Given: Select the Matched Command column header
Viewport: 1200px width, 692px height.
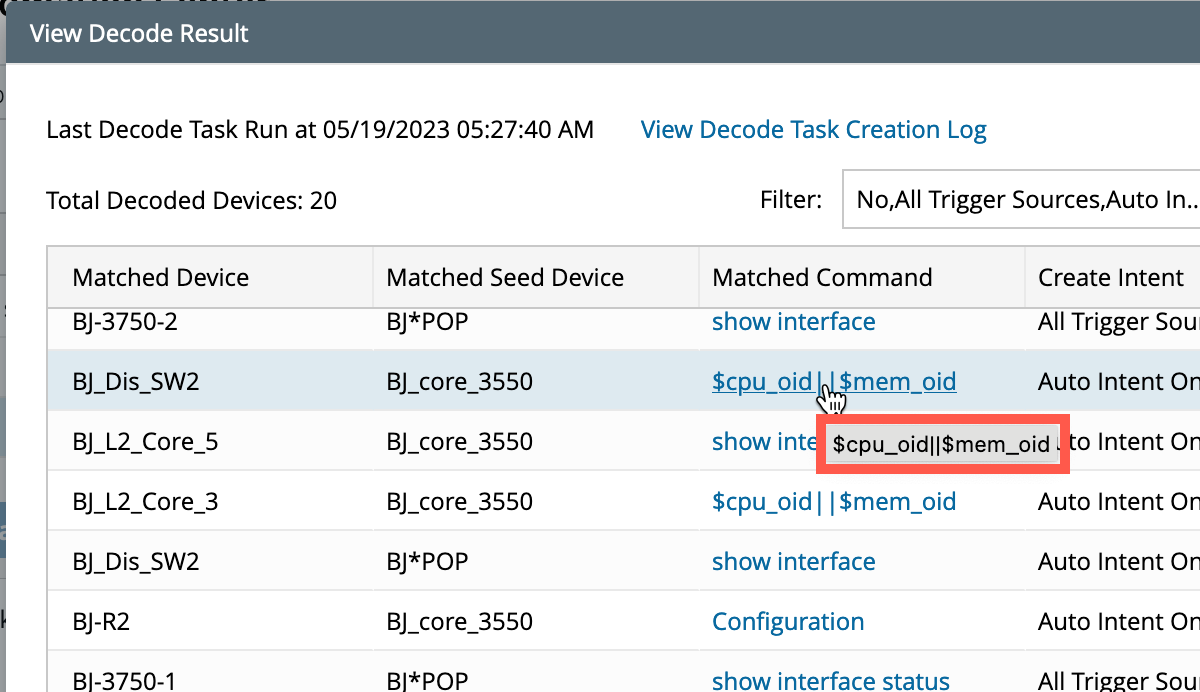Looking at the screenshot, I should [x=822, y=277].
